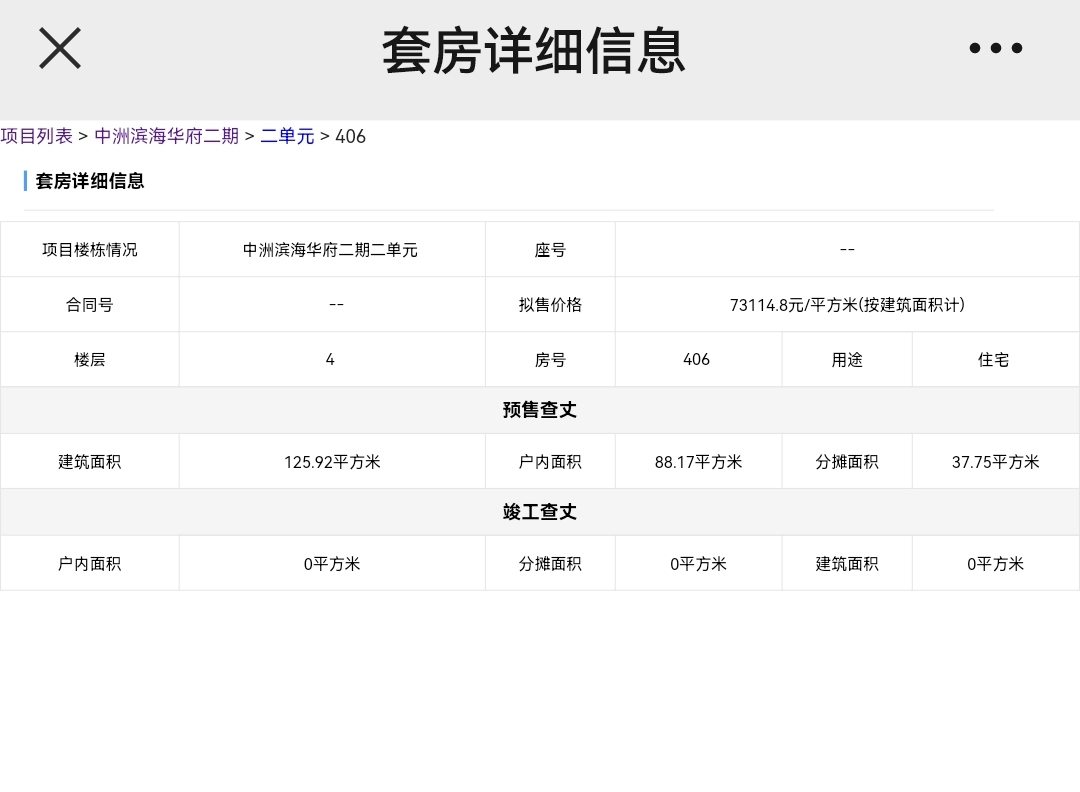
Task: Select the room number 406 table cell
Action: tap(698, 359)
